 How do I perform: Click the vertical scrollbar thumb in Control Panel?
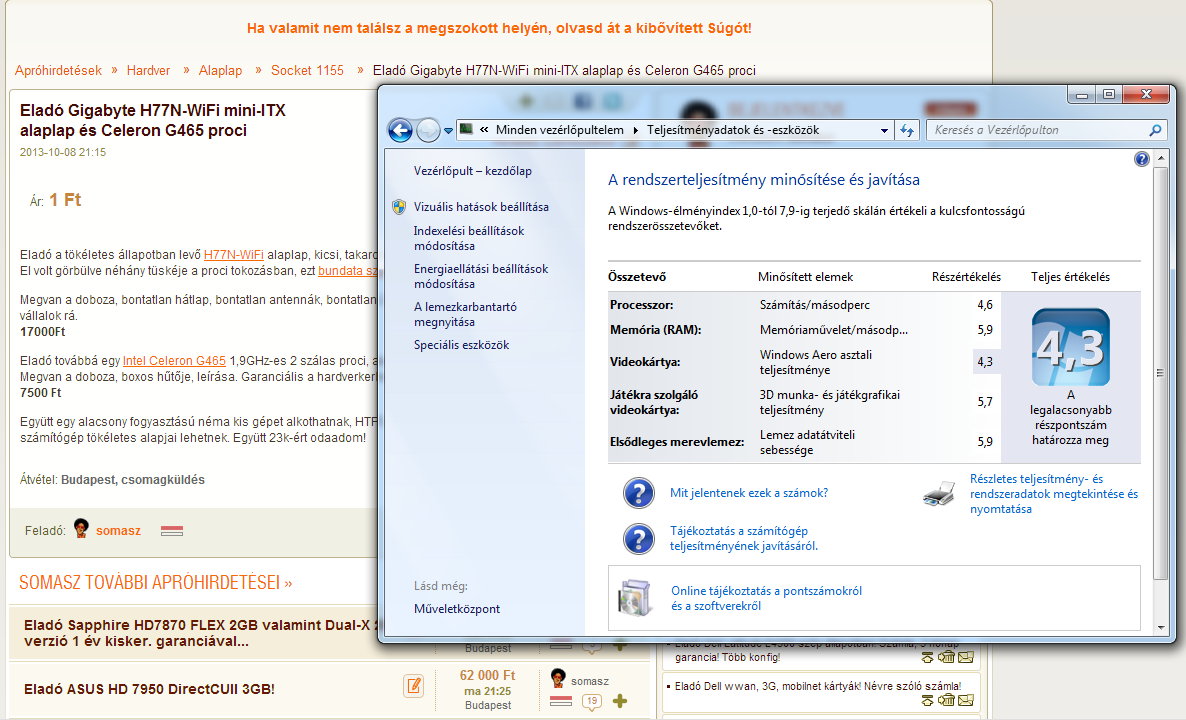click(x=1160, y=373)
